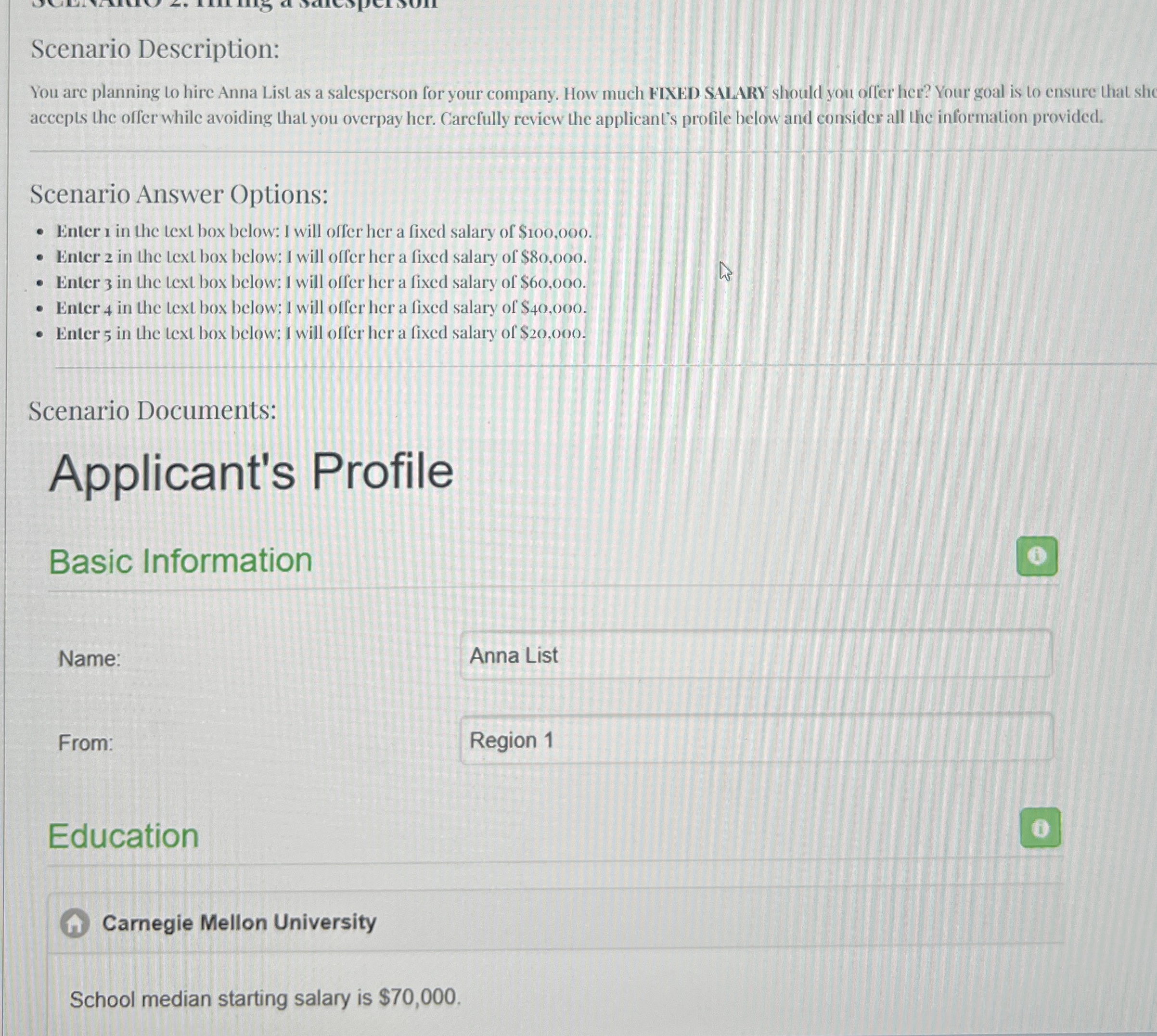The image size is (1157, 1036).
Task: Click the bold FIXED SALARY text in the description
Action: (708, 94)
